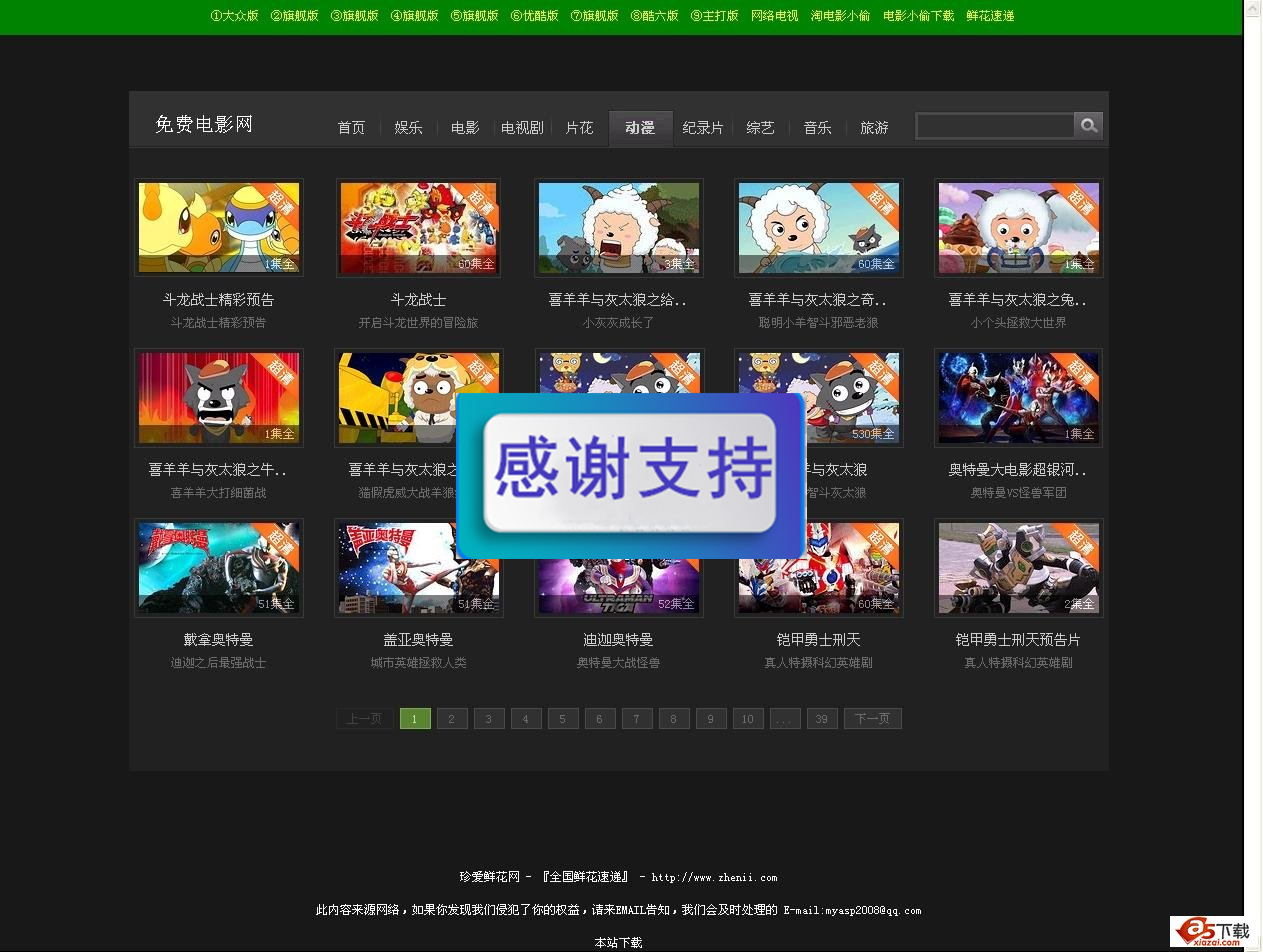Click the 免费电影网 site logo
The height and width of the screenshot is (952, 1263).
(x=204, y=125)
